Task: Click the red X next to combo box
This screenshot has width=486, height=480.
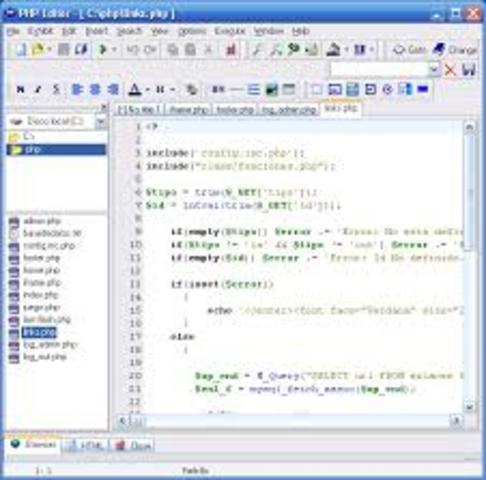Action: coord(450,70)
